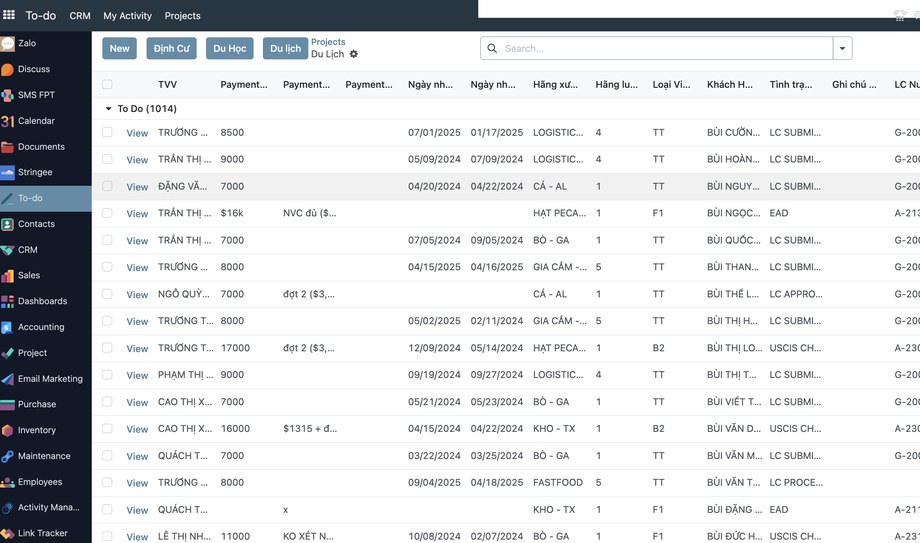Tick the checkbox for the ĐẶNG VĂ... row
The image size is (920, 543).
(x=107, y=186)
